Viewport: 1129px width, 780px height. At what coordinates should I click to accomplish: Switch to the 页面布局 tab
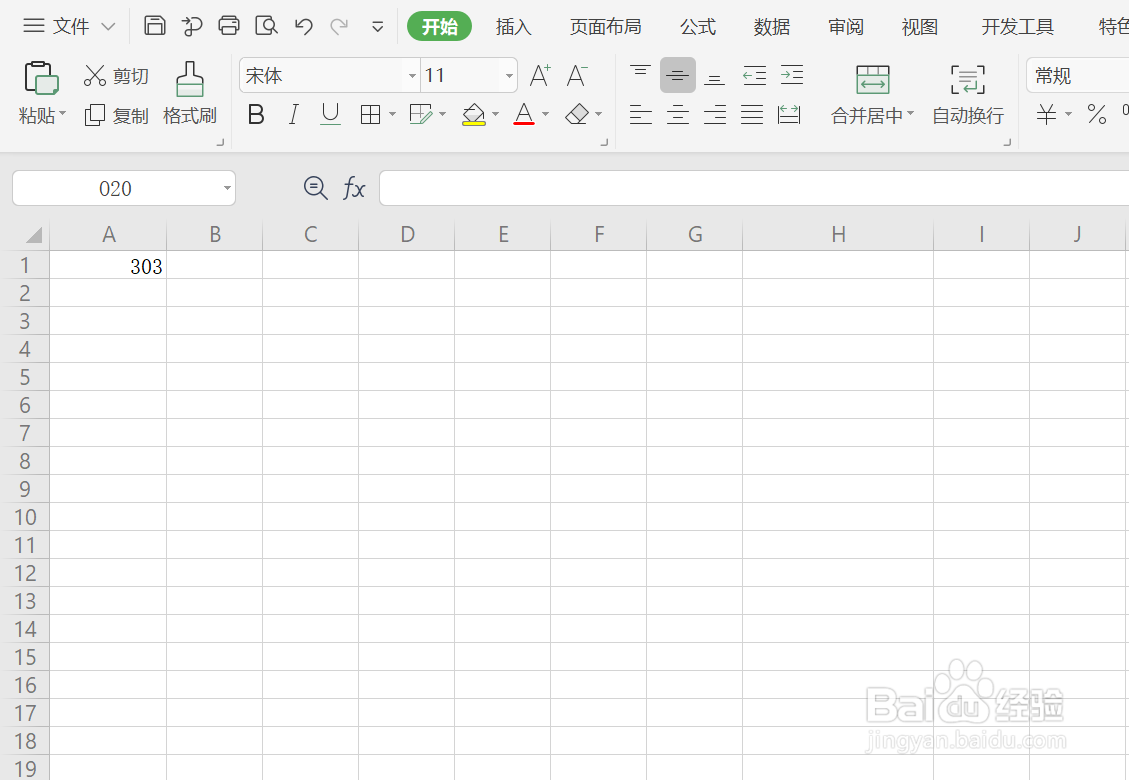point(606,27)
